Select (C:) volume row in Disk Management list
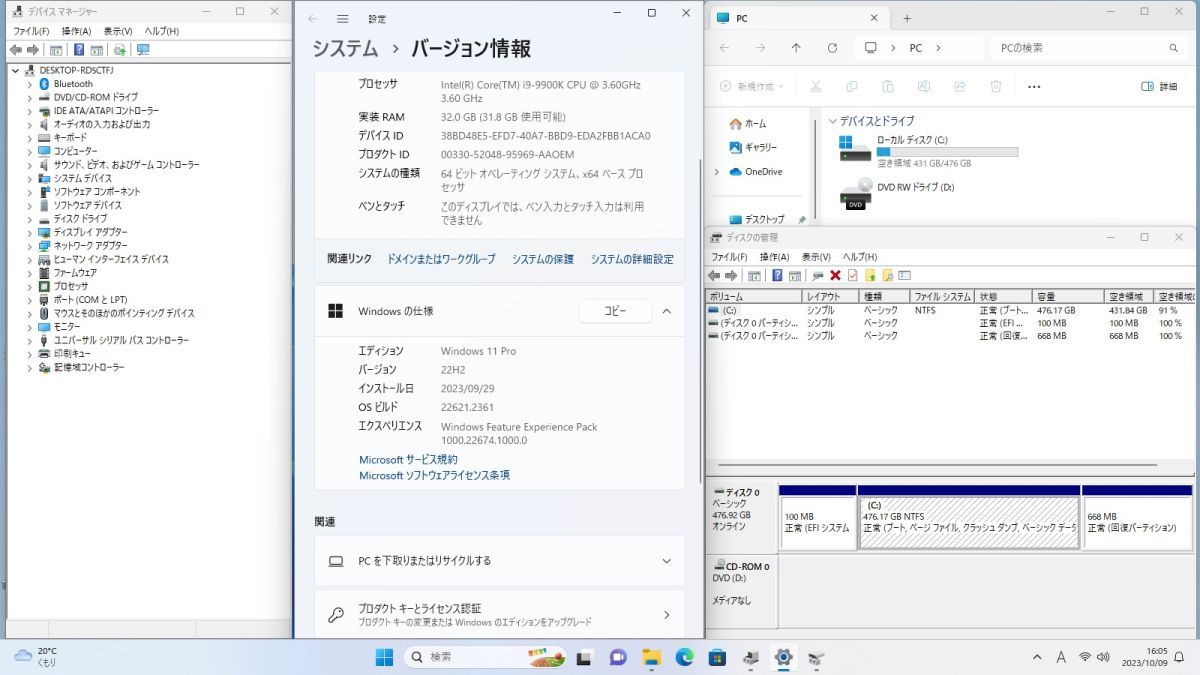Image resolution: width=1200 pixels, height=675 pixels. 950,311
